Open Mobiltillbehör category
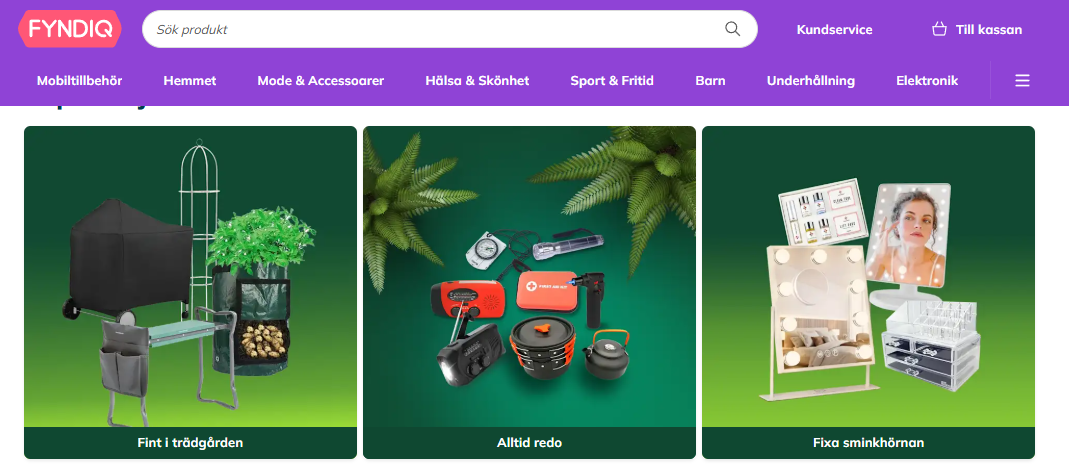 [x=79, y=81]
